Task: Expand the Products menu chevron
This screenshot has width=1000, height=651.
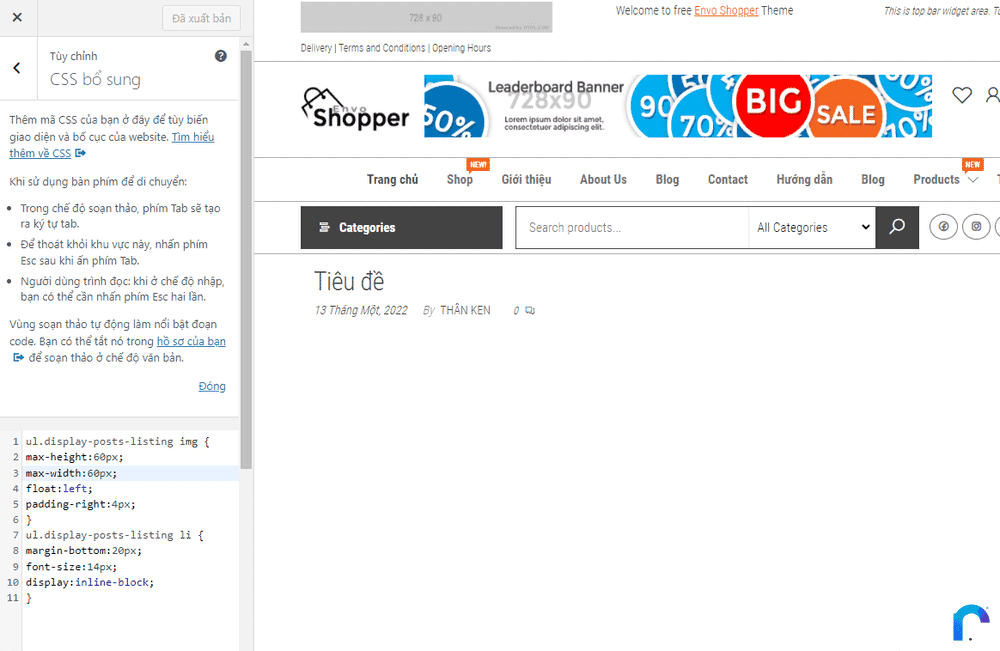Action: coord(972,180)
